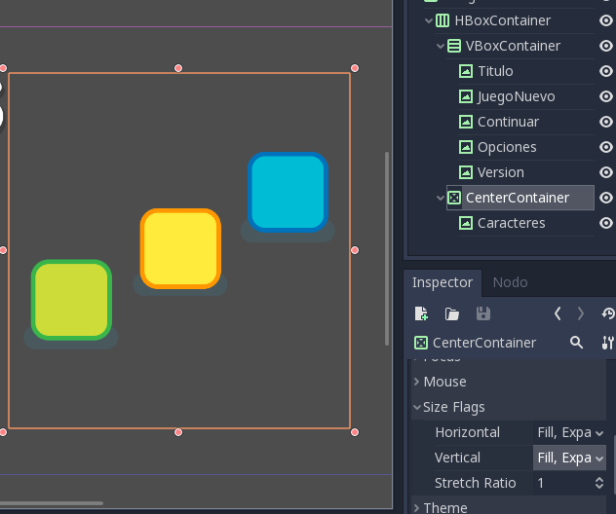Select the VBoxContainer node label

click(x=513, y=46)
